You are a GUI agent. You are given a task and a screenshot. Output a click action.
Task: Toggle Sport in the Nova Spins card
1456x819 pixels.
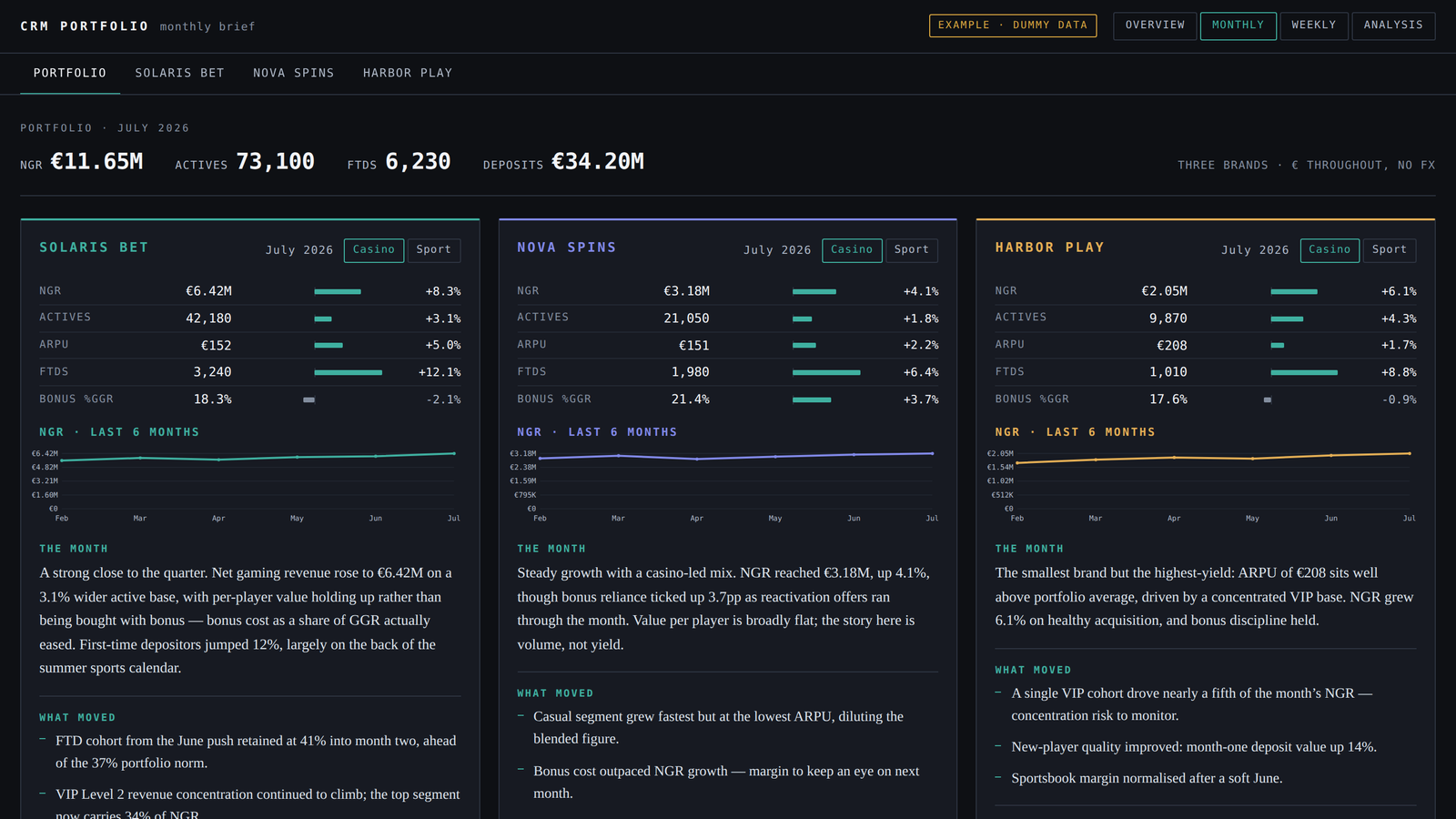click(x=912, y=250)
